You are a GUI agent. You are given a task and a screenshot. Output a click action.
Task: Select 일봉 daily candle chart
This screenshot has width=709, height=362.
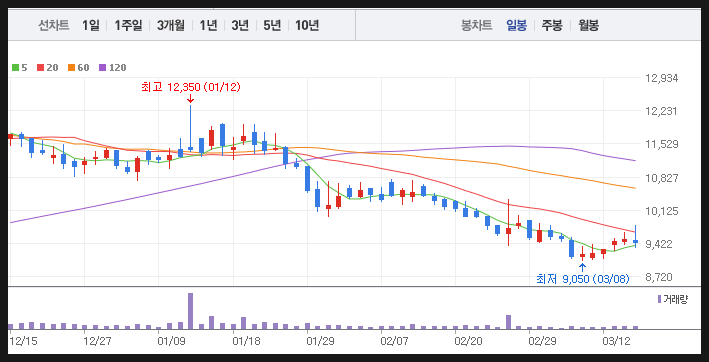point(516,25)
